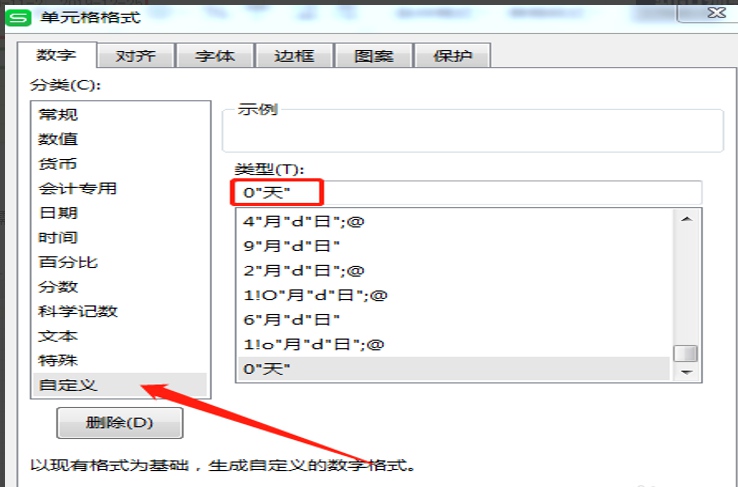Click the 删除(D) button
The image size is (738, 487).
coord(120,423)
